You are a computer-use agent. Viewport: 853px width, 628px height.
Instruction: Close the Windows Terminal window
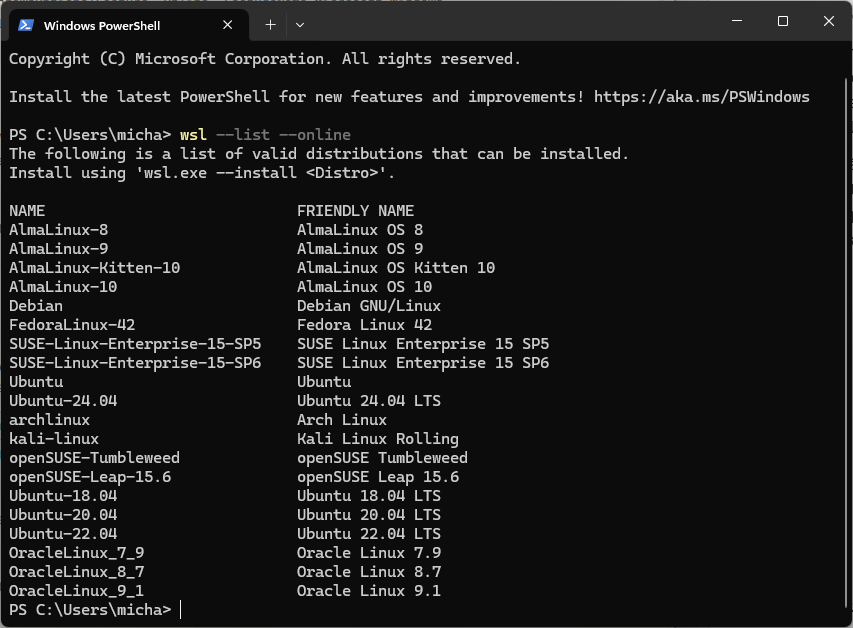tap(829, 22)
